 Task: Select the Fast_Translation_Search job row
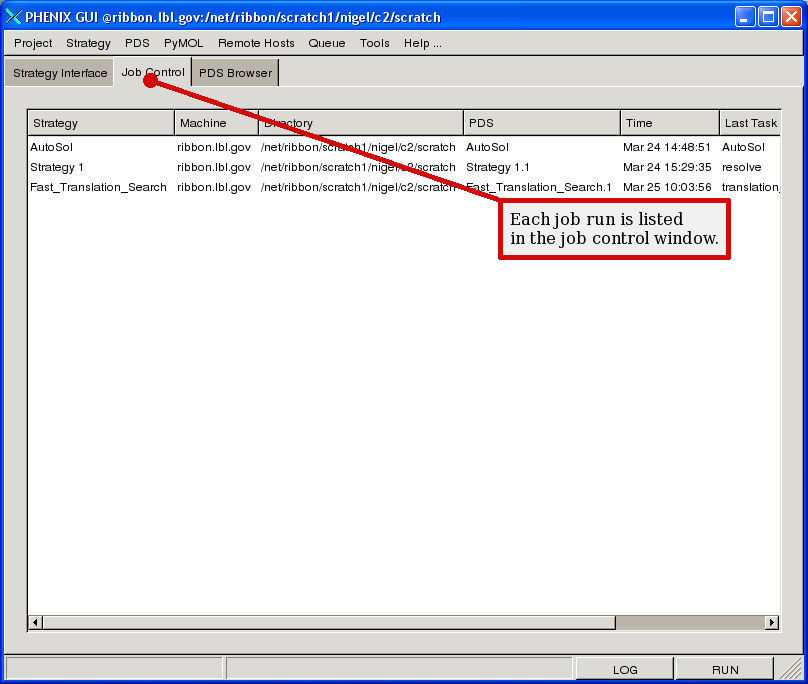pyautogui.click(x=98, y=187)
